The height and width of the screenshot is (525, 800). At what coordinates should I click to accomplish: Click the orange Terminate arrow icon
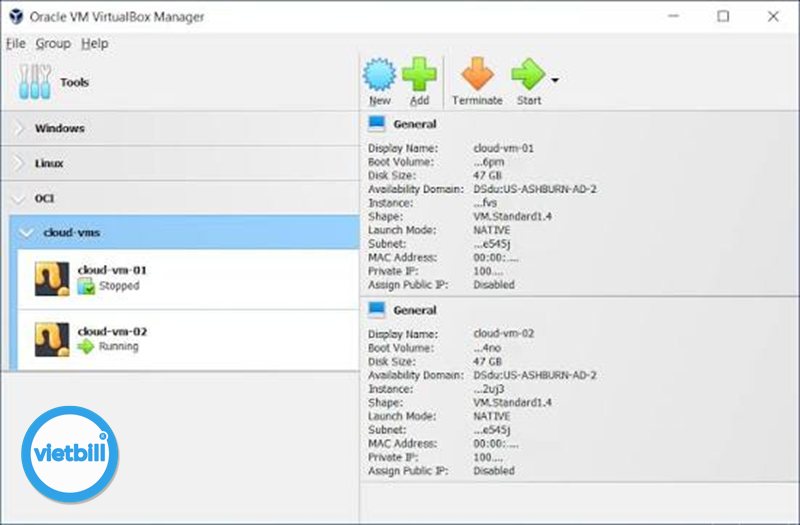tap(478, 74)
